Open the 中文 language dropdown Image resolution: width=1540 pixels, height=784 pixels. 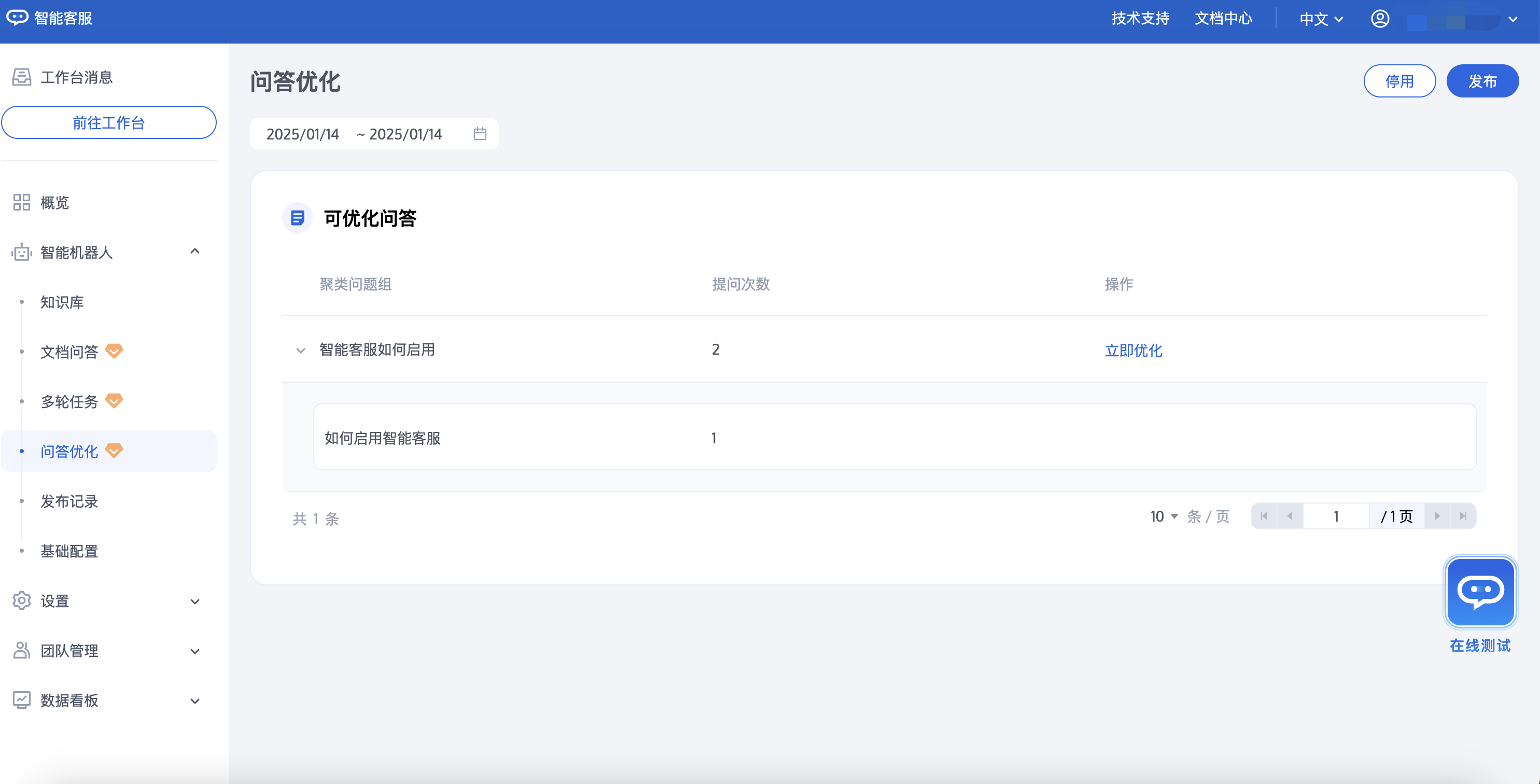click(1321, 19)
